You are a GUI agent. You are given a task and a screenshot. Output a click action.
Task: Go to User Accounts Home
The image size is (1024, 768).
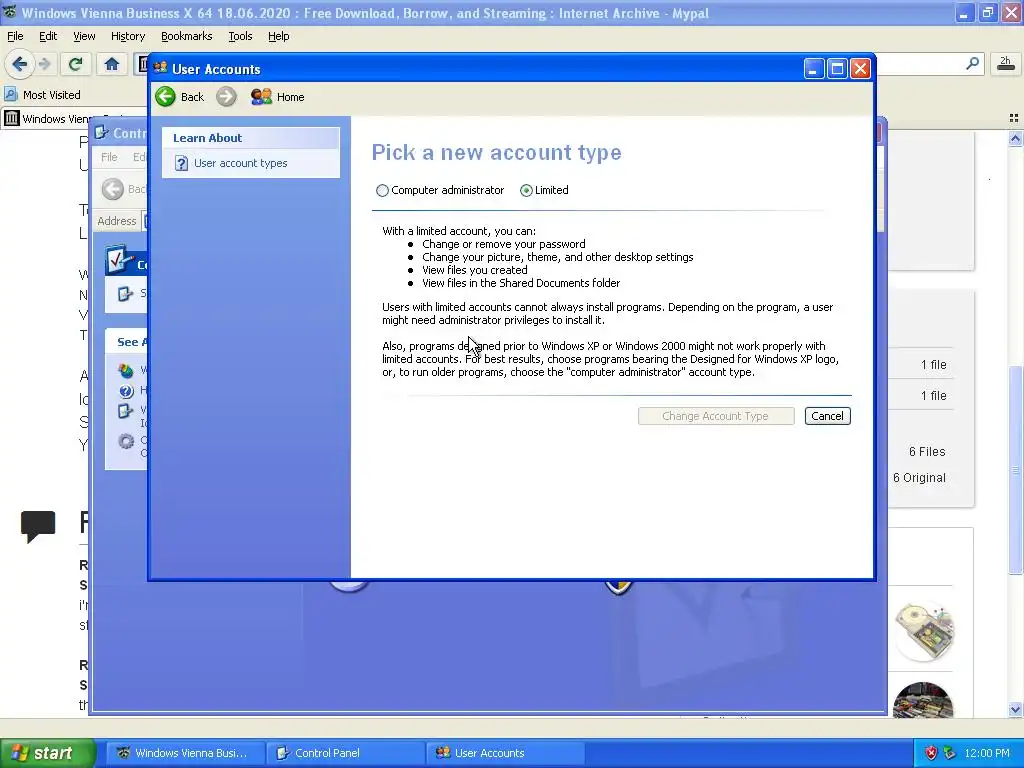(x=278, y=97)
